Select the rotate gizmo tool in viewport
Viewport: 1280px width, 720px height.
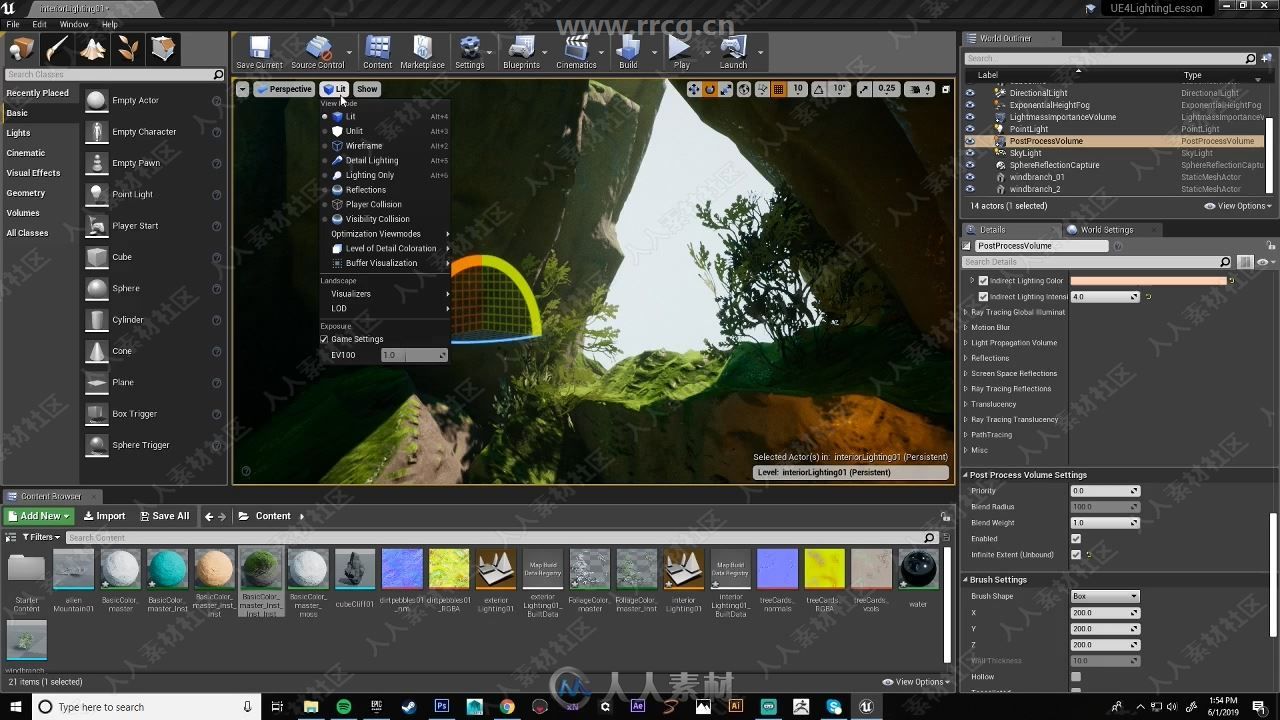(x=710, y=89)
